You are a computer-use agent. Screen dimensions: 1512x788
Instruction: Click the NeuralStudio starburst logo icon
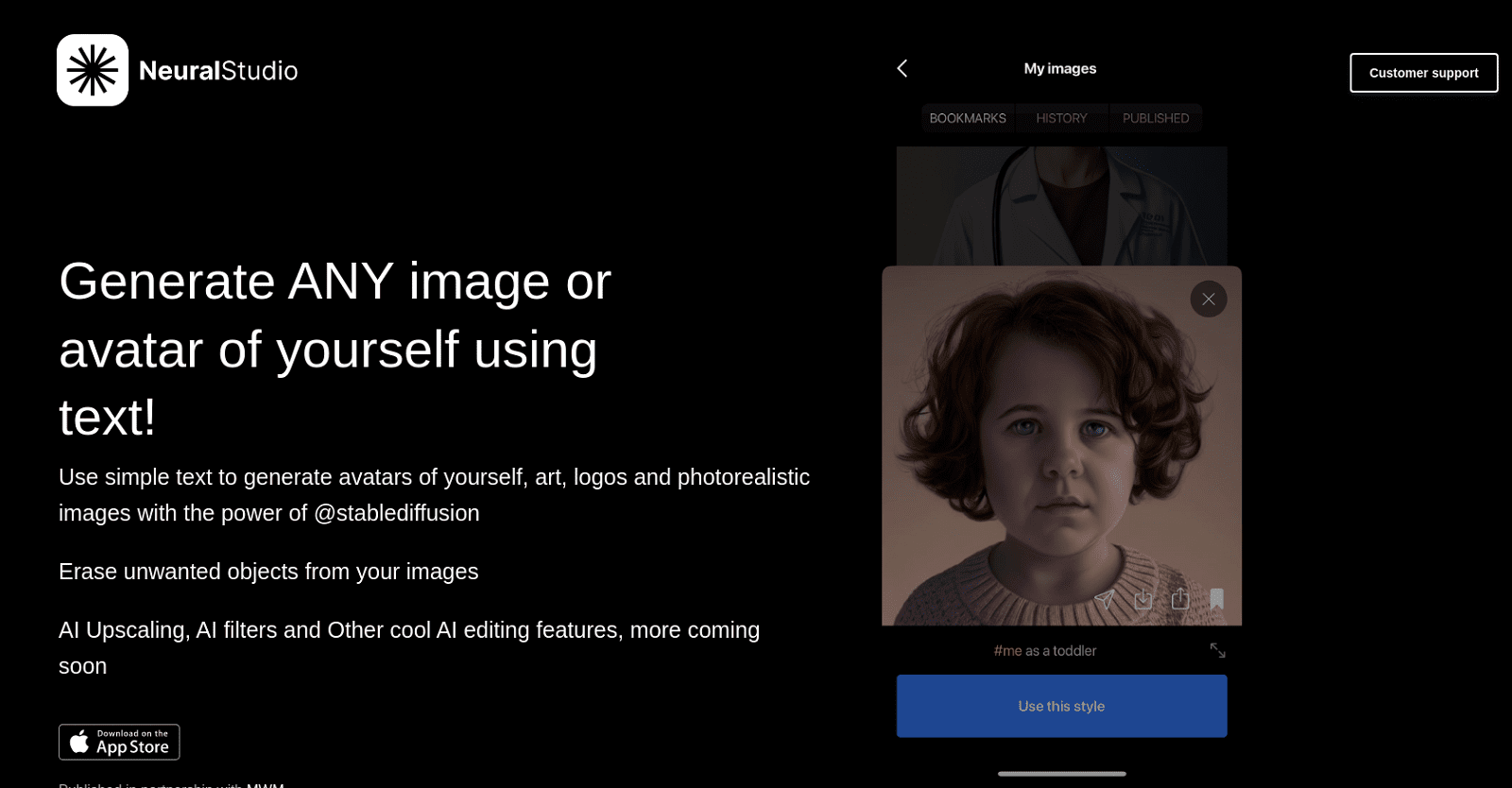[93, 70]
